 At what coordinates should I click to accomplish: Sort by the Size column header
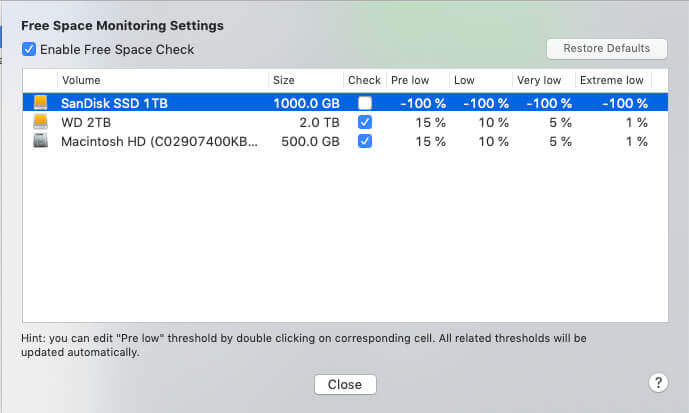(x=304, y=80)
